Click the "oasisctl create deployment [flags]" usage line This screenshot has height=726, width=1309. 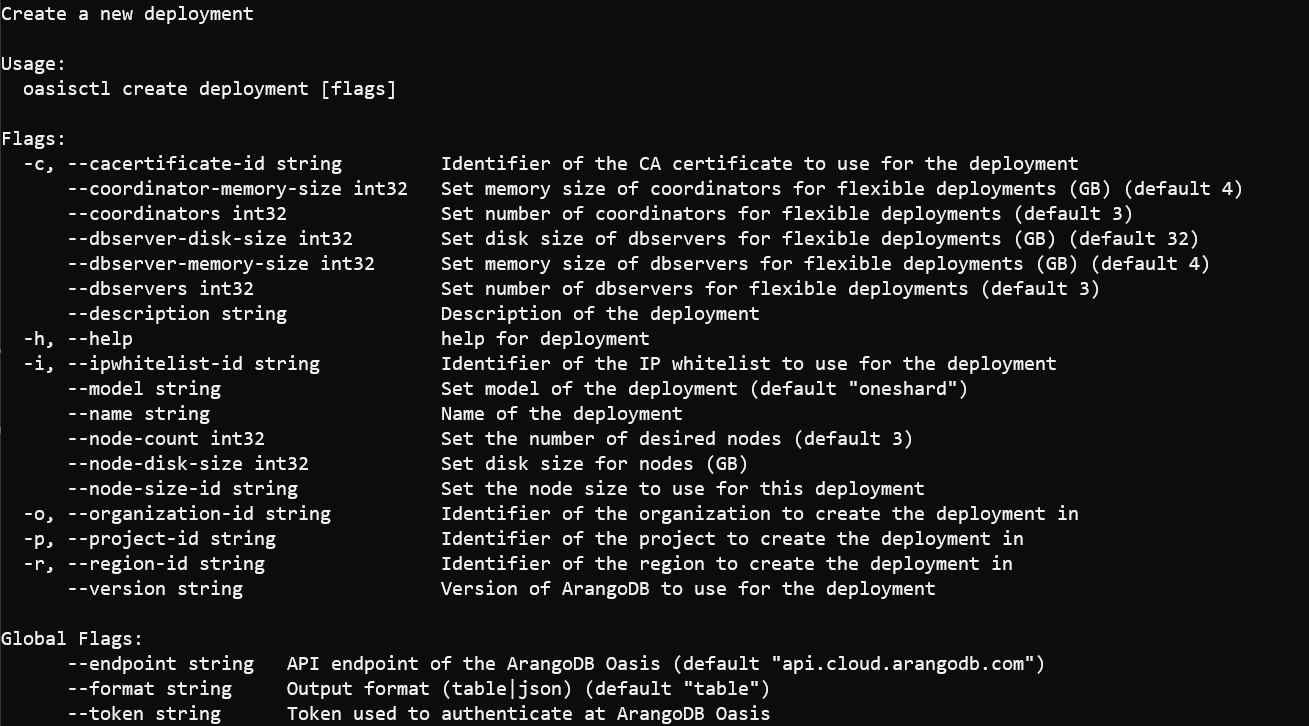[209, 89]
